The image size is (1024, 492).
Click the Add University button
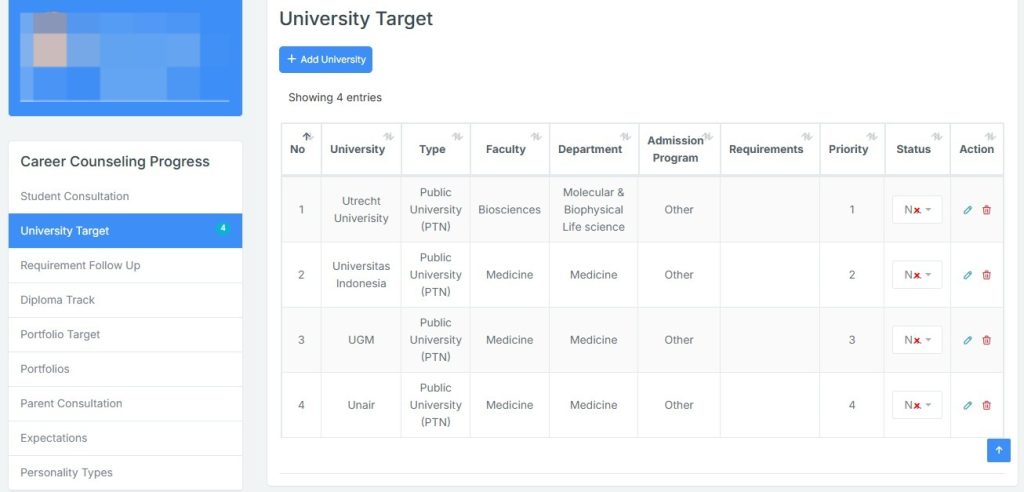coord(325,59)
